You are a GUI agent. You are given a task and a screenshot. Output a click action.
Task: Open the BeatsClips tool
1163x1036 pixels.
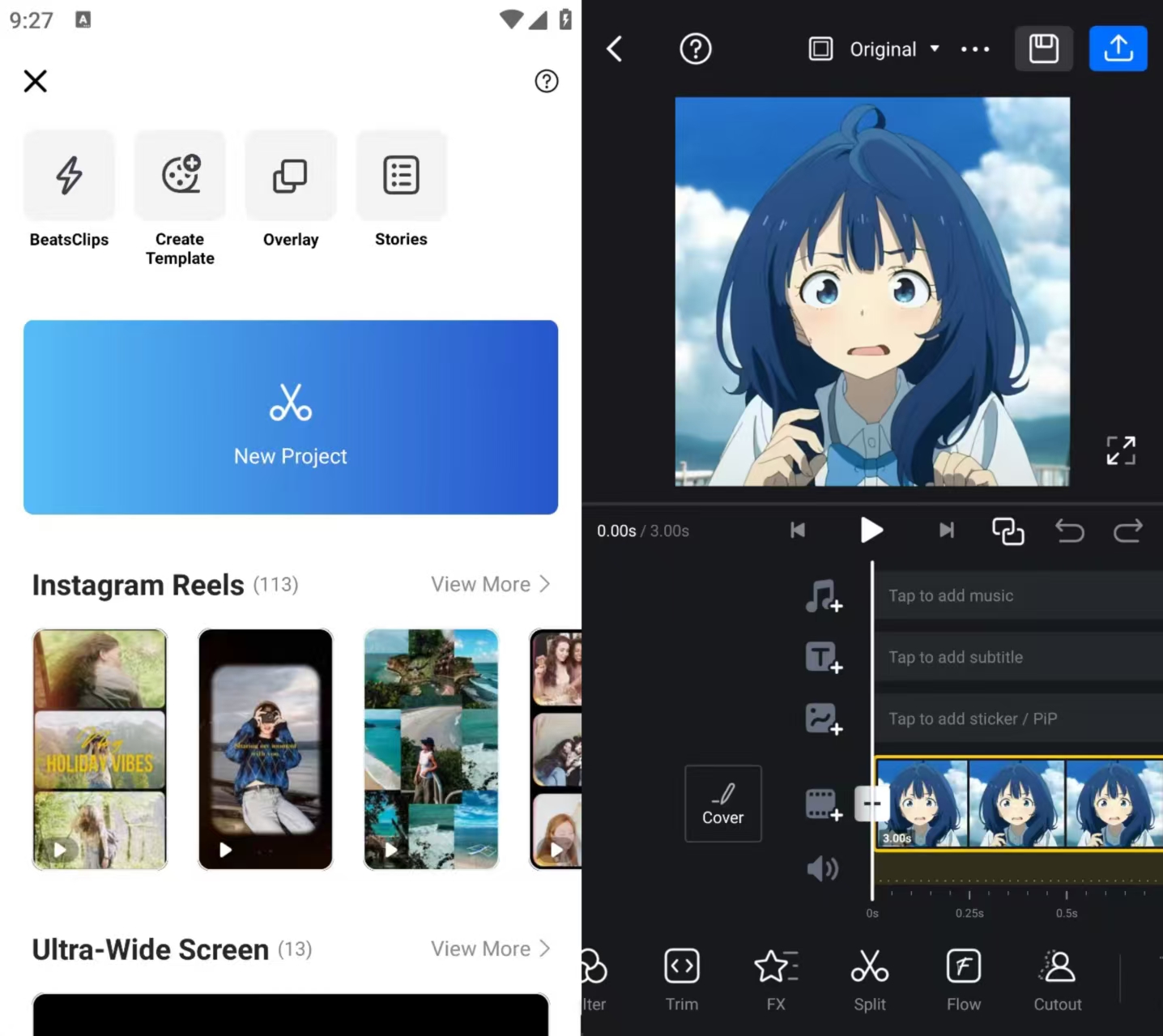pos(69,176)
